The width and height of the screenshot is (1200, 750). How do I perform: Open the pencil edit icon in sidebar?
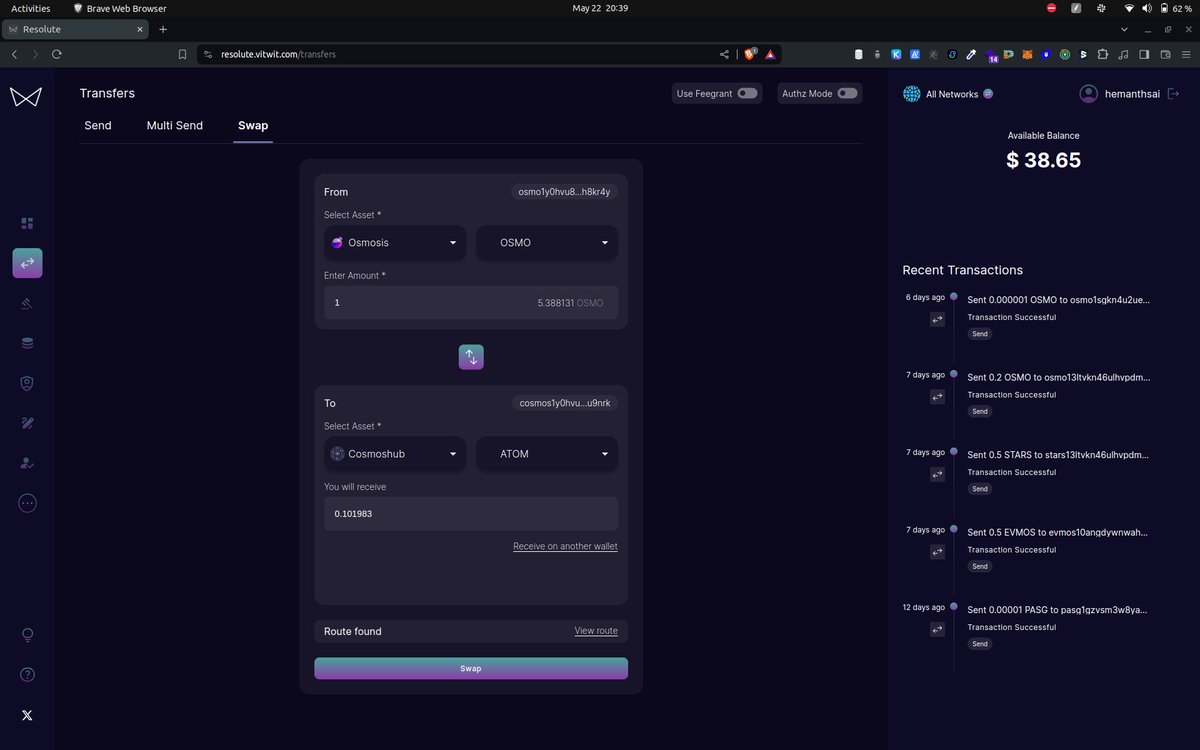click(27, 423)
